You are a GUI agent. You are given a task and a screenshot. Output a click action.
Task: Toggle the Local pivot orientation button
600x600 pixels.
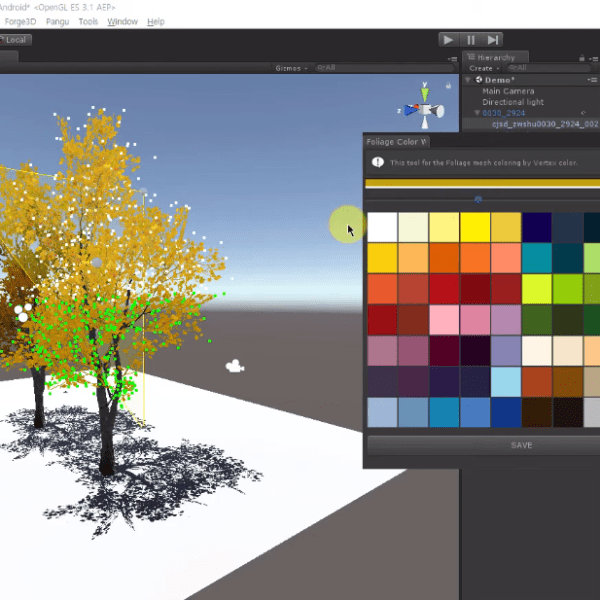17,40
